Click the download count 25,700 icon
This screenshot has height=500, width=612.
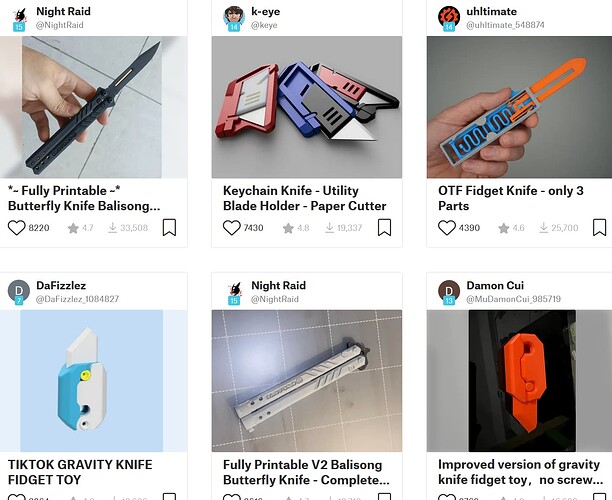click(543, 228)
